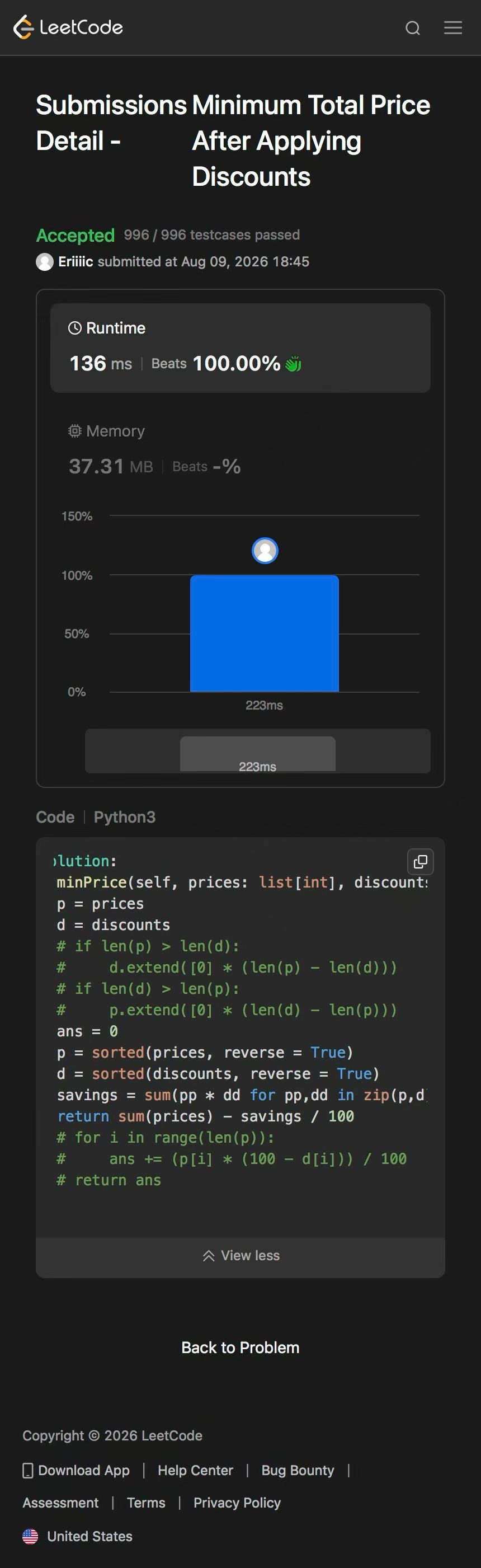Copy code with the clipboard icon
Screen dimensions: 481x1568
(x=420, y=862)
